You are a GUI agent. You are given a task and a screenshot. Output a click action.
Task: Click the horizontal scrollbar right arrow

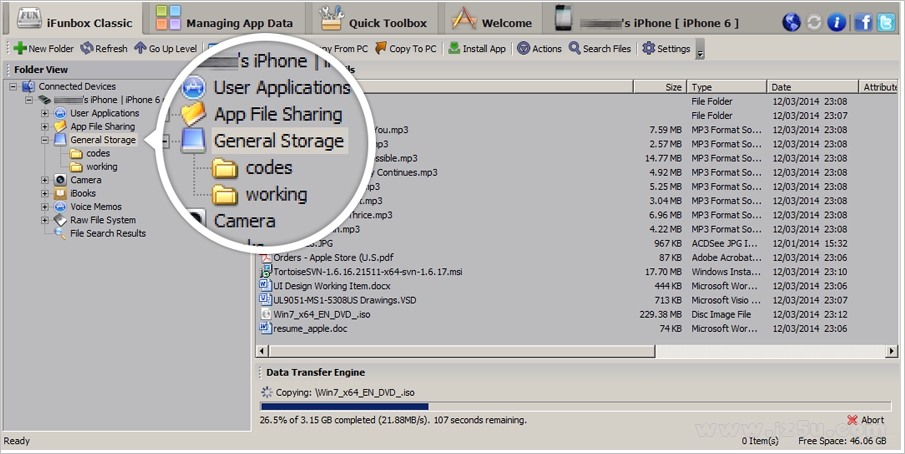892,351
